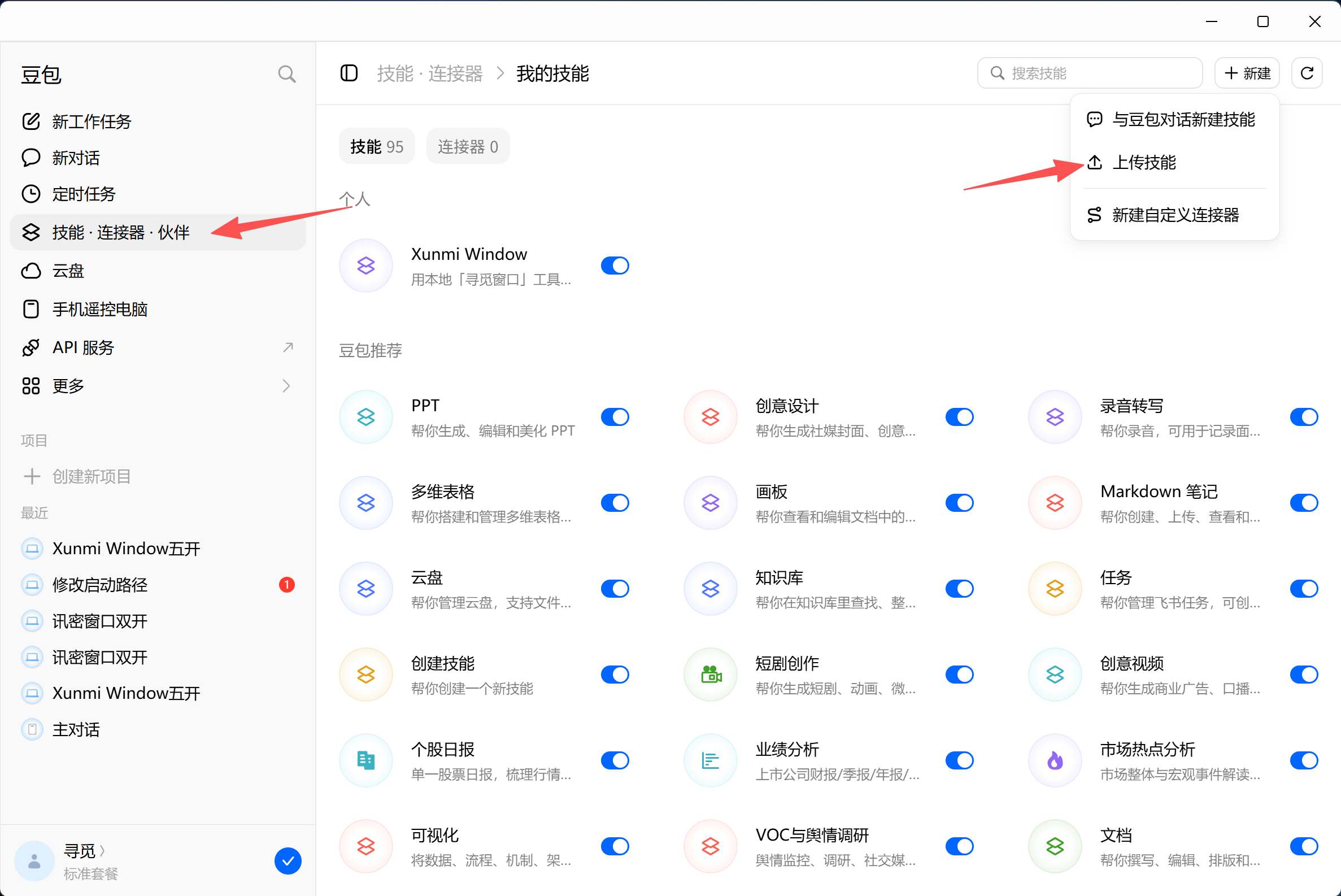Disable the 短剧创作 skill toggle
The width and height of the screenshot is (1341, 896).
point(959,675)
